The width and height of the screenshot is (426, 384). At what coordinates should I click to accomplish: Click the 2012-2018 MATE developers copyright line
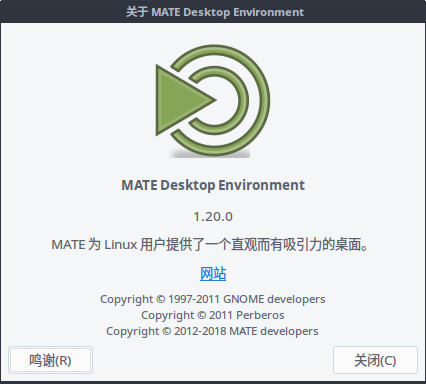tap(212, 331)
